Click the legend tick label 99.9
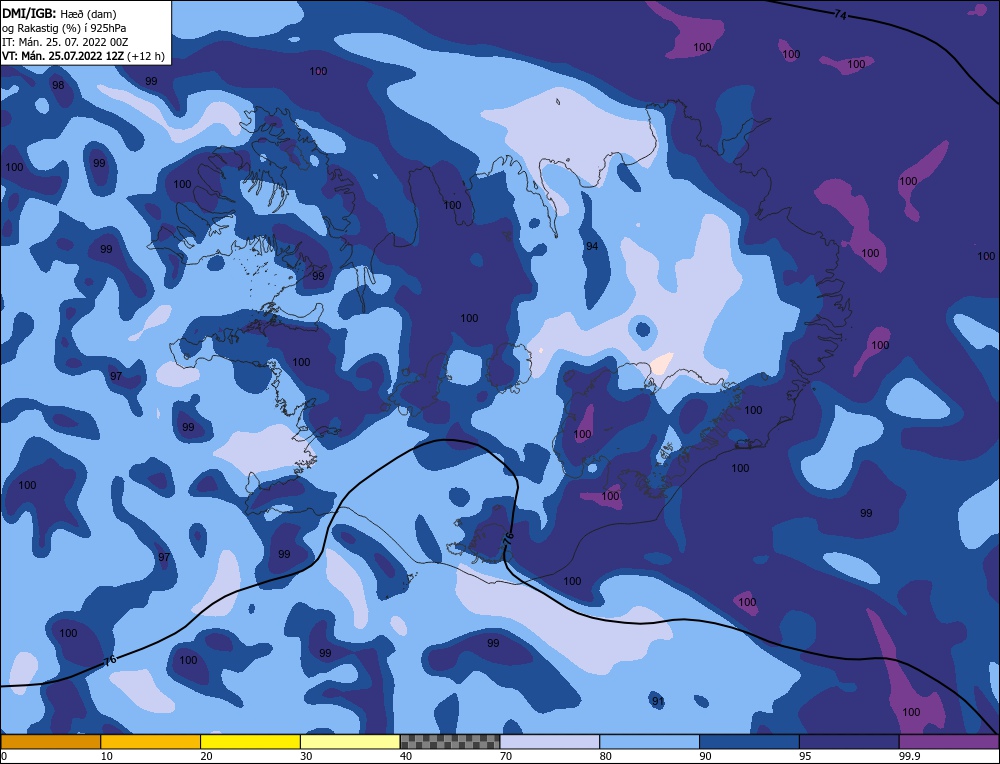 (908, 756)
